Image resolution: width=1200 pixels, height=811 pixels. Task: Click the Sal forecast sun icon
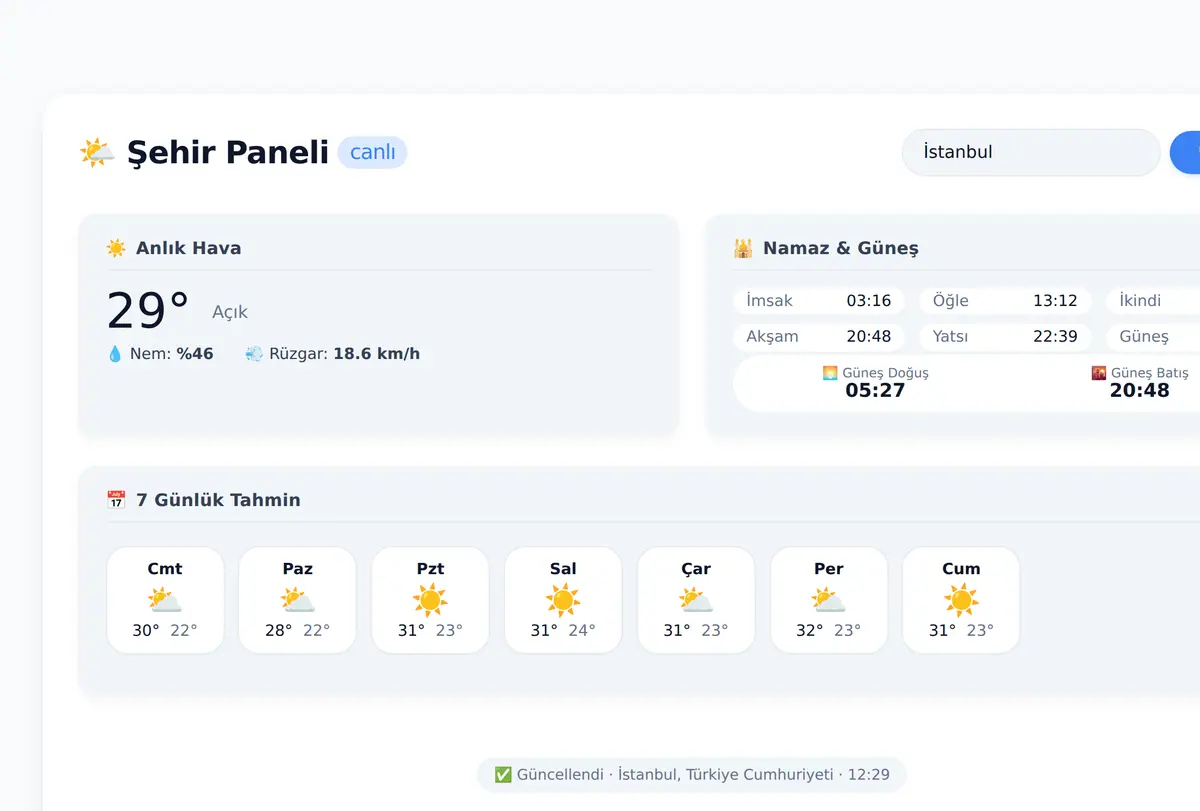click(563, 600)
